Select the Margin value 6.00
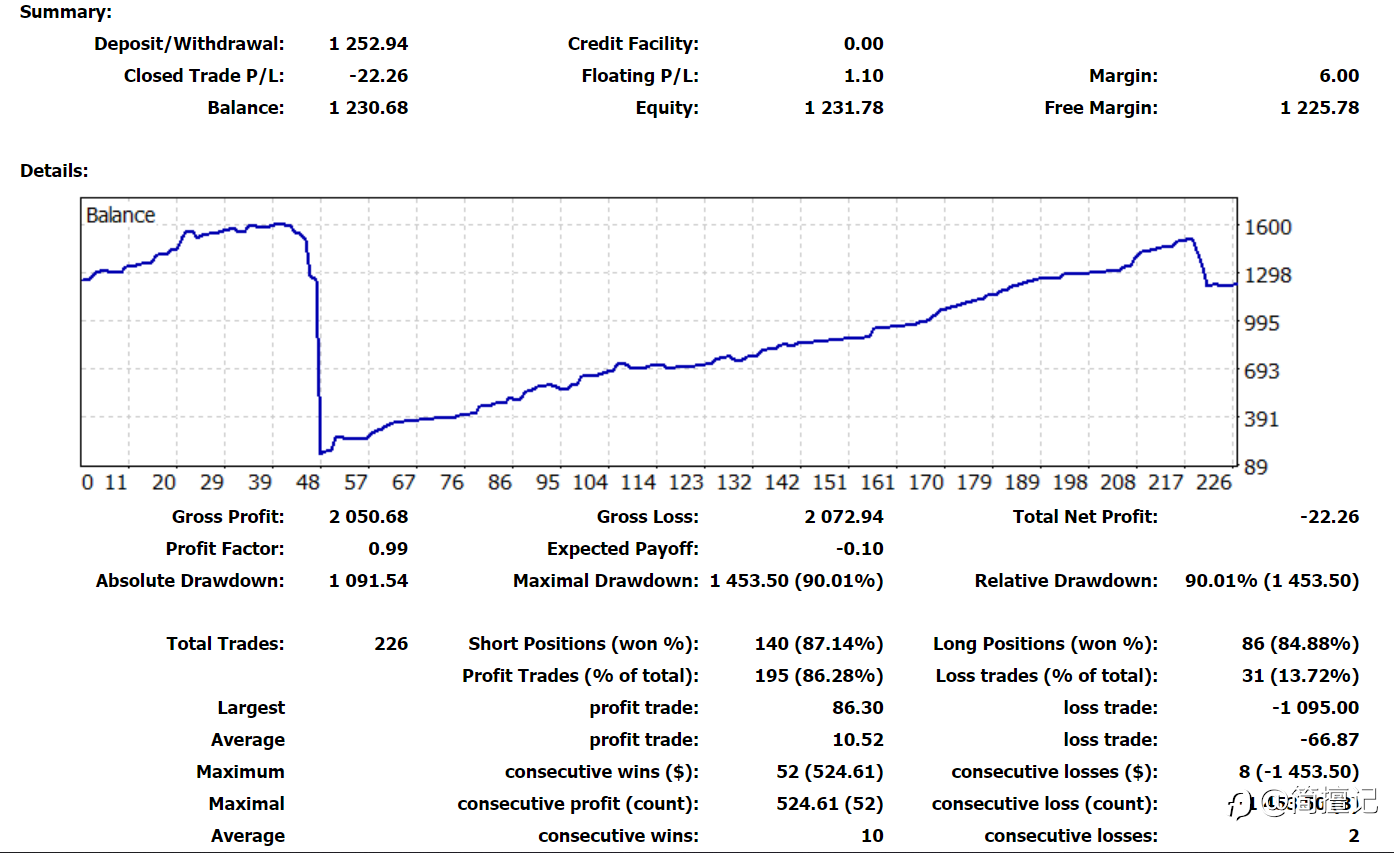The width and height of the screenshot is (1394, 853). (x=1339, y=75)
